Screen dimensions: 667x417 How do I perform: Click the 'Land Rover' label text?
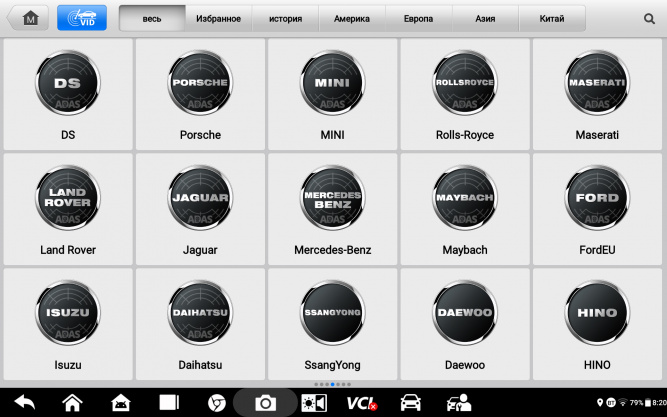tap(68, 250)
